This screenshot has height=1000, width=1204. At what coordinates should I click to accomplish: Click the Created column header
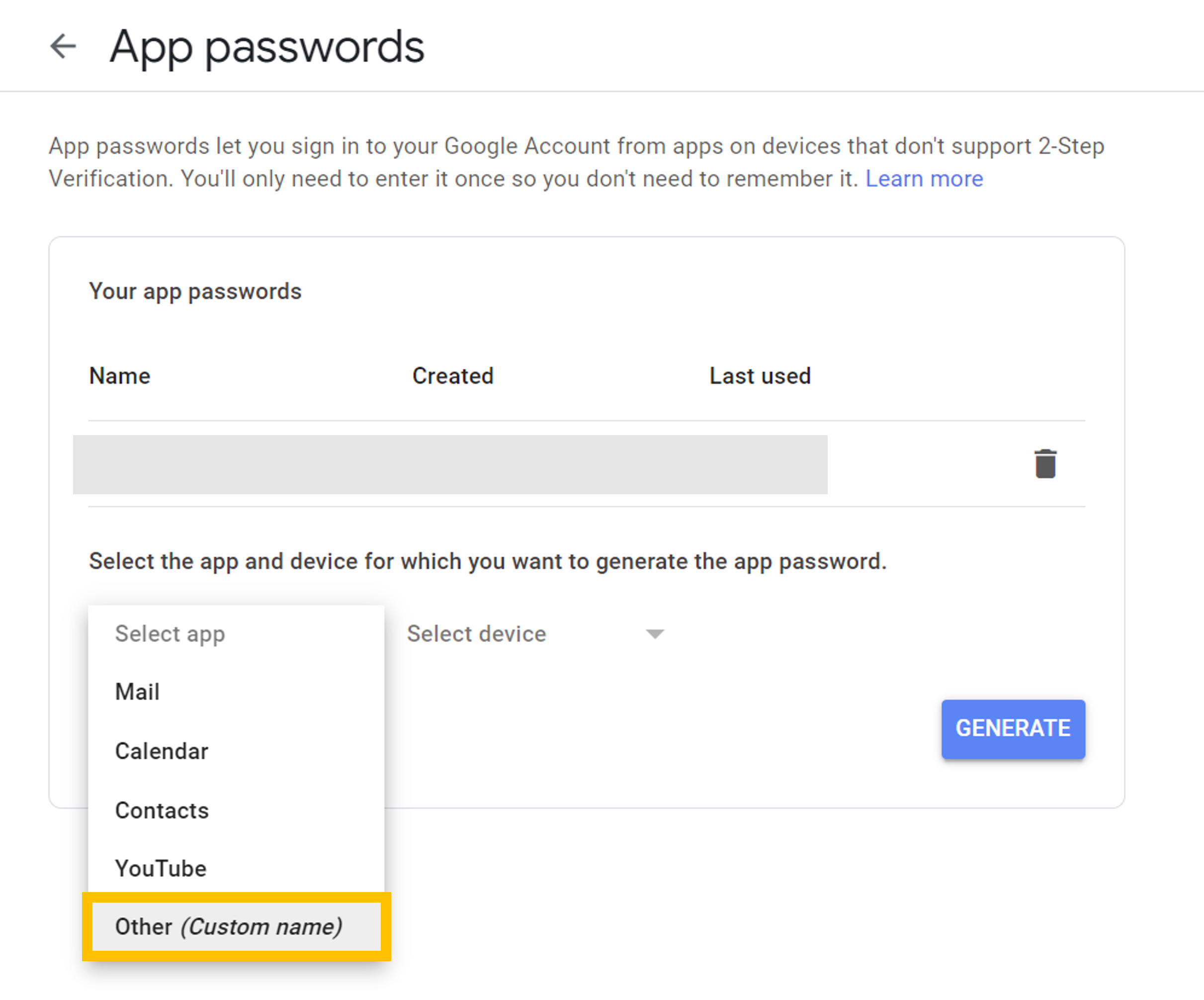tap(453, 376)
